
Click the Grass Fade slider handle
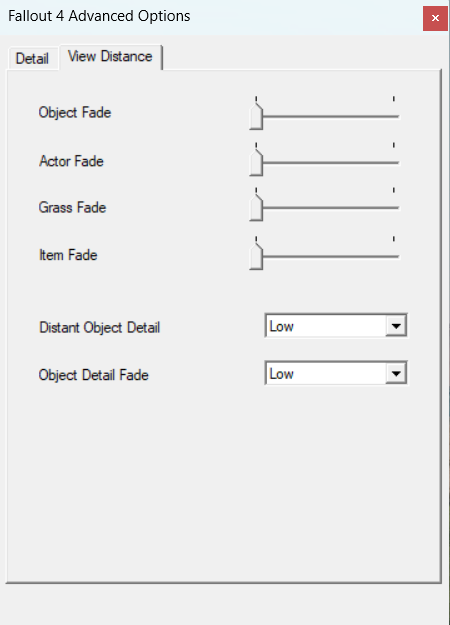click(256, 208)
